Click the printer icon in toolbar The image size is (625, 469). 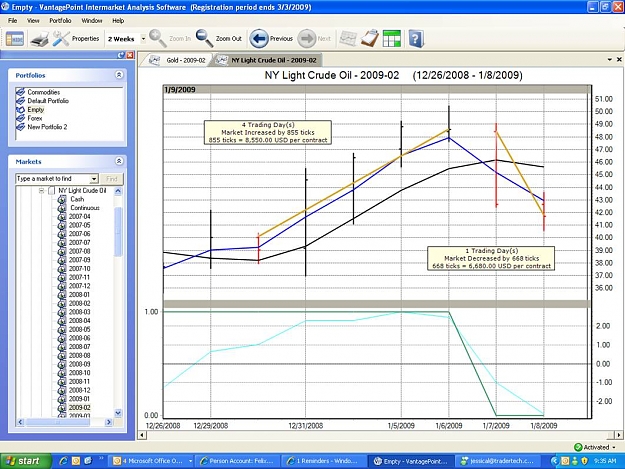click(40, 39)
